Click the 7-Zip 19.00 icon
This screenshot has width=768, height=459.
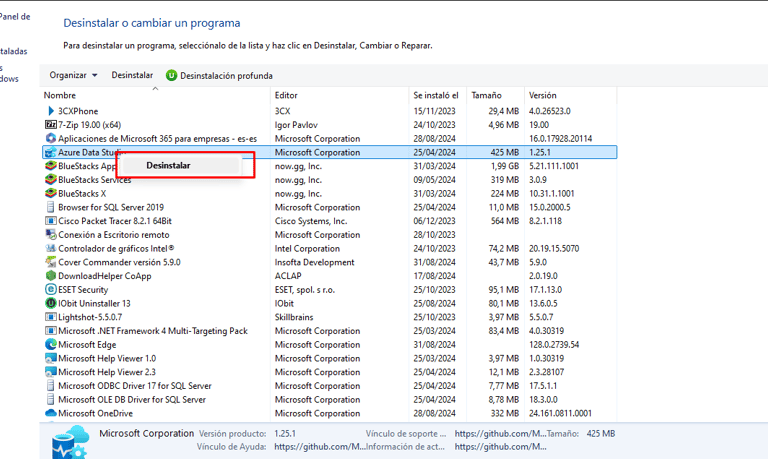click(x=50, y=125)
